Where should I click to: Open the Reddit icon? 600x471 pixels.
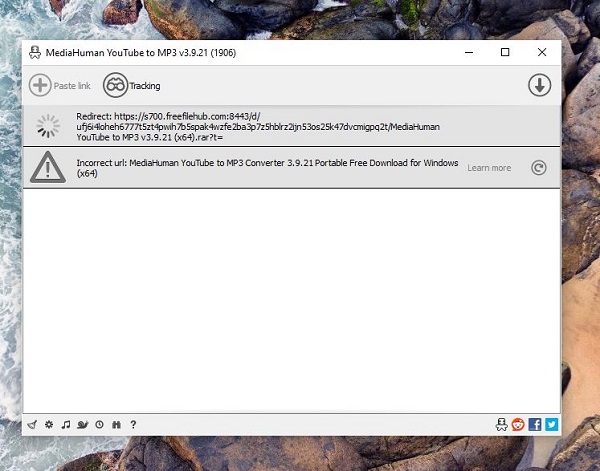pyautogui.click(x=518, y=424)
